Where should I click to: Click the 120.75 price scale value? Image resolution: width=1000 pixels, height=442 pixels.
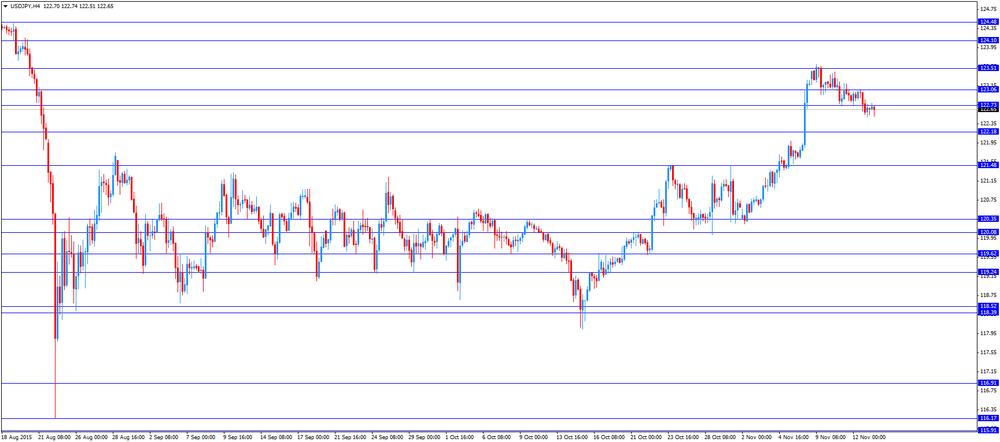pyautogui.click(x=988, y=200)
